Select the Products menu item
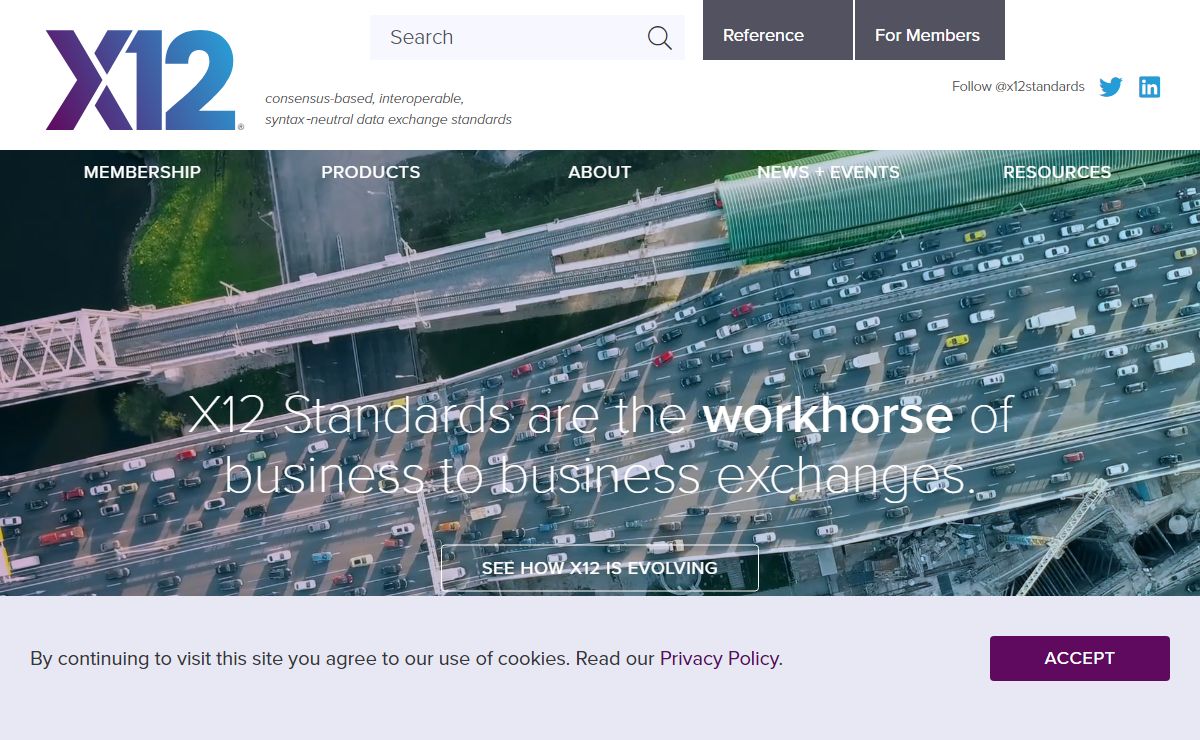The height and width of the screenshot is (740, 1200). [x=370, y=172]
